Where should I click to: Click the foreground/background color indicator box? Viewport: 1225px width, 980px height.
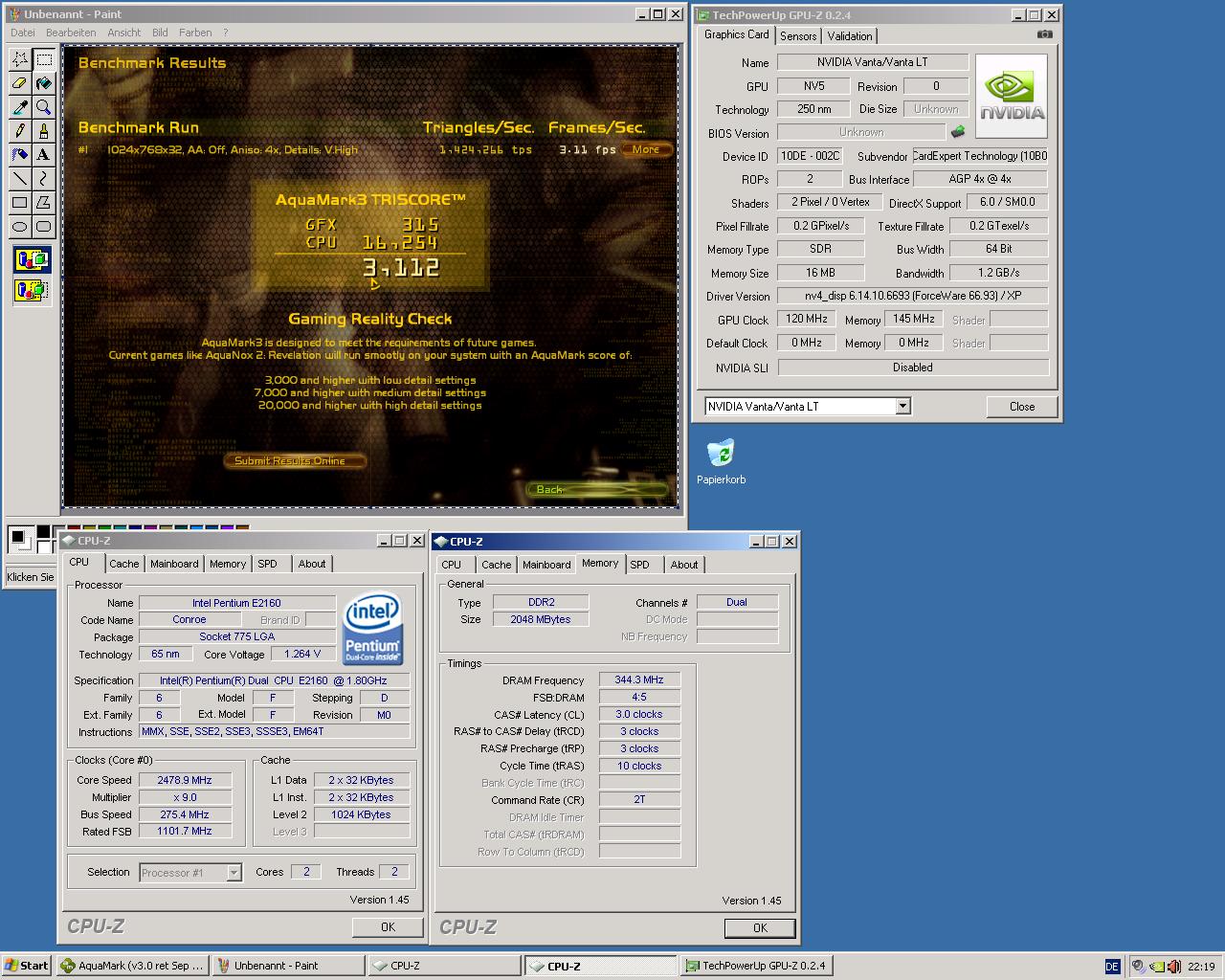click(x=21, y=540)
